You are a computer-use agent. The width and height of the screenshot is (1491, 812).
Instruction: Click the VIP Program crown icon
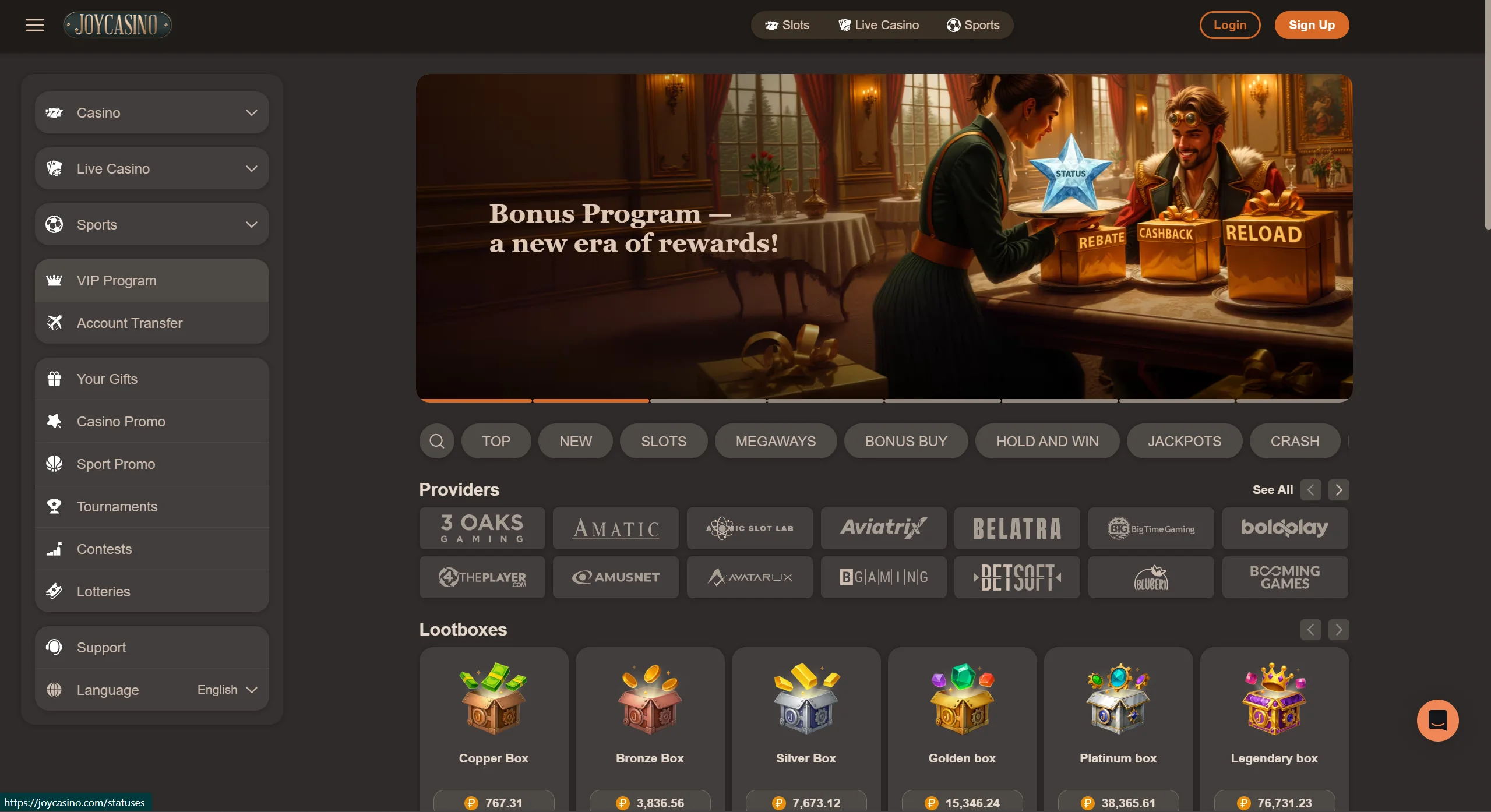(54, 280)
